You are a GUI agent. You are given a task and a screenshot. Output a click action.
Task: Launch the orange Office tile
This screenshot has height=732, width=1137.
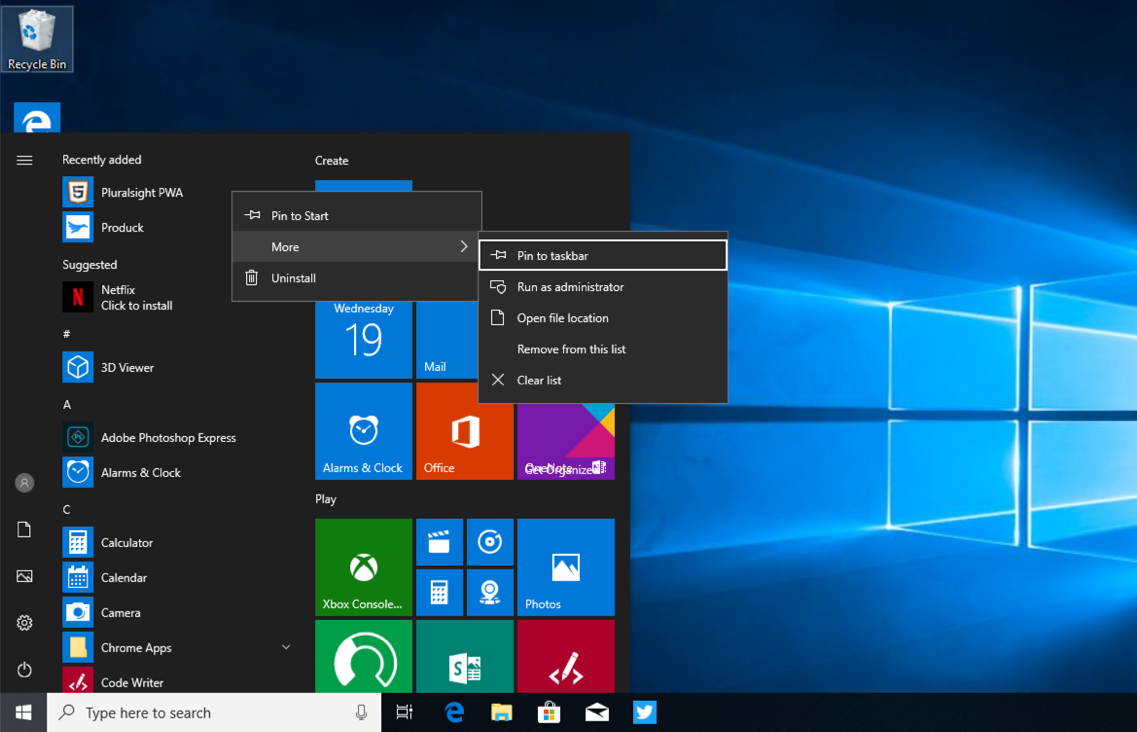click(464, 431)
